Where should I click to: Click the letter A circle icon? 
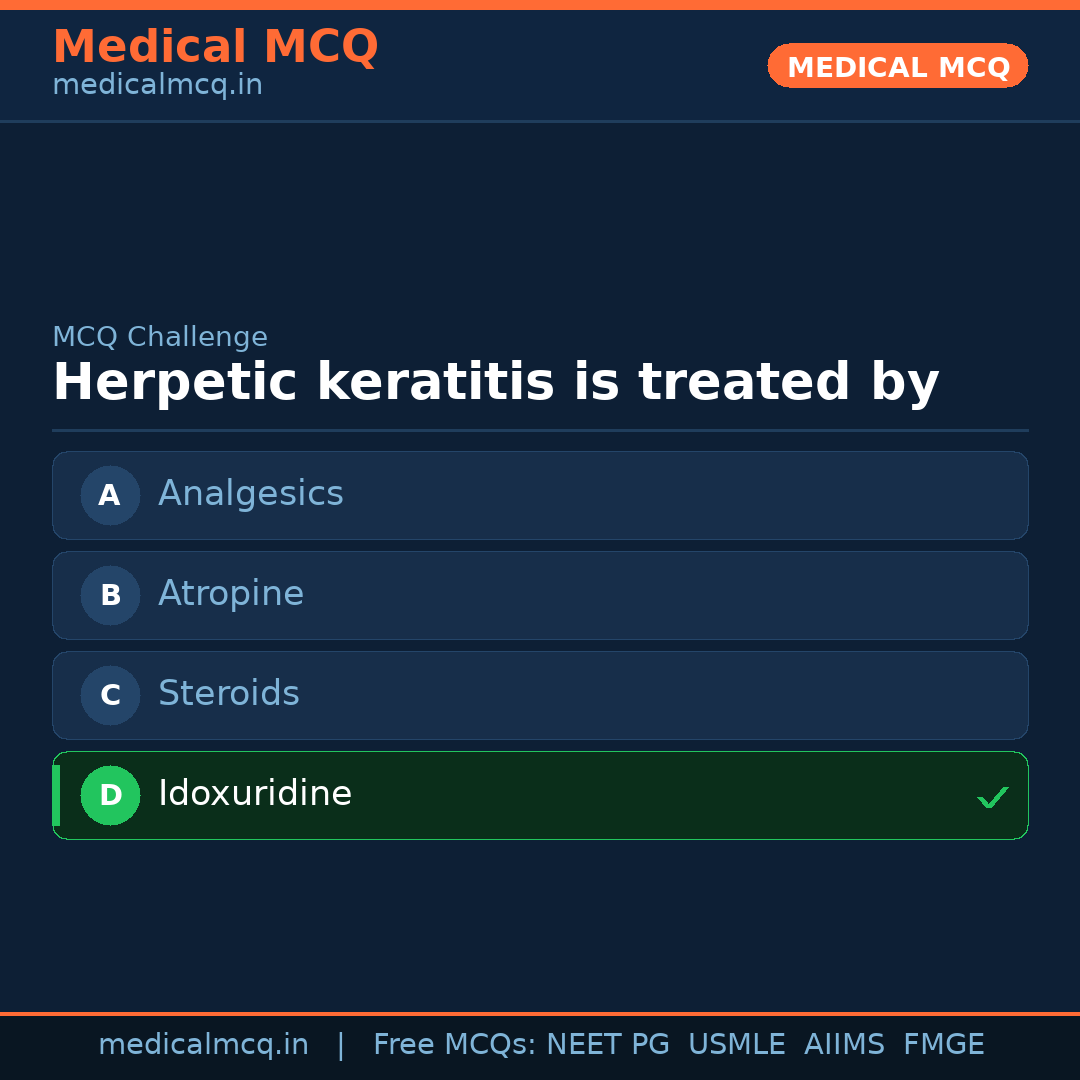(x=110, y=495)
